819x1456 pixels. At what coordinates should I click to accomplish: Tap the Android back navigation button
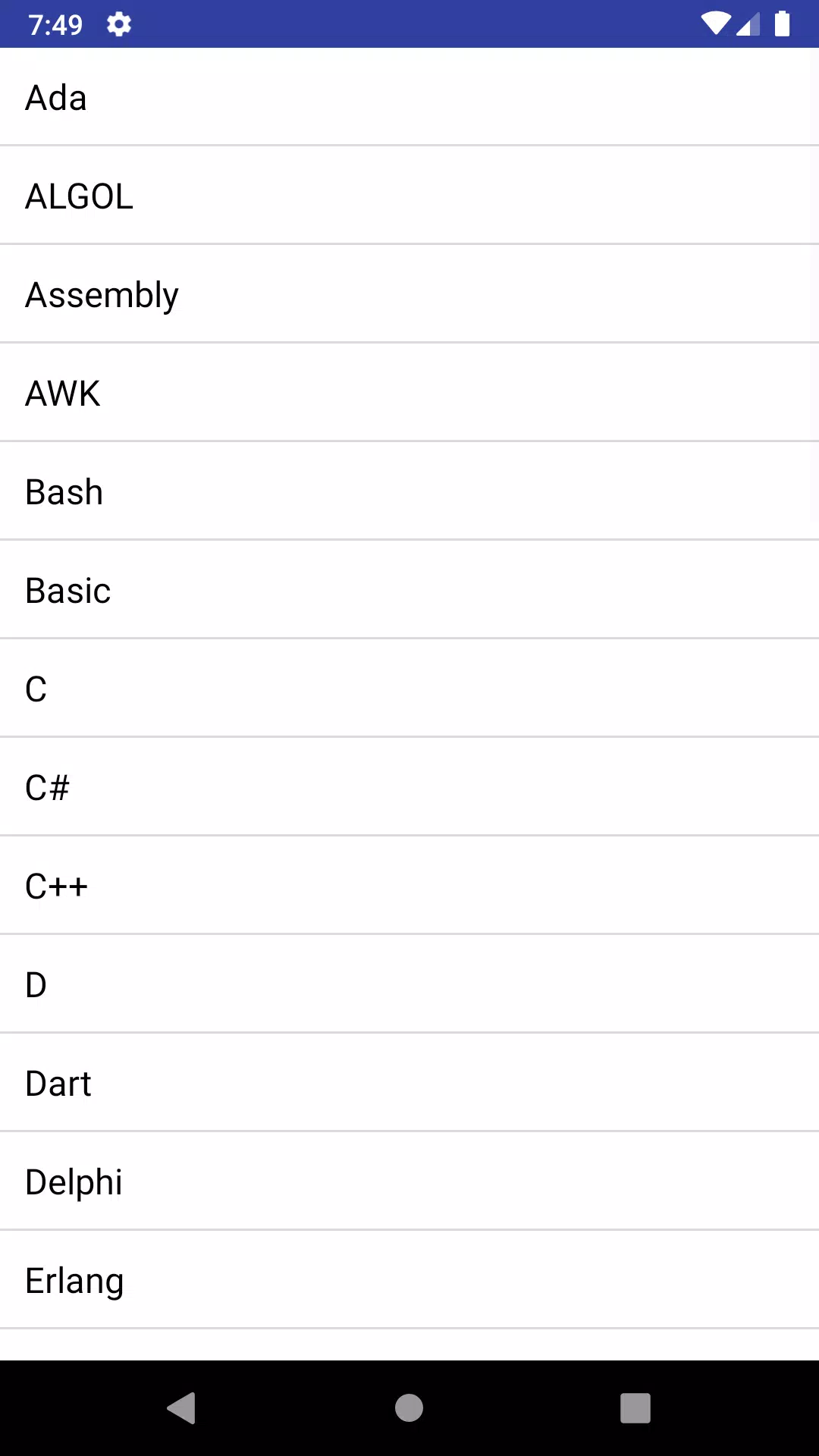[182, 1408]
